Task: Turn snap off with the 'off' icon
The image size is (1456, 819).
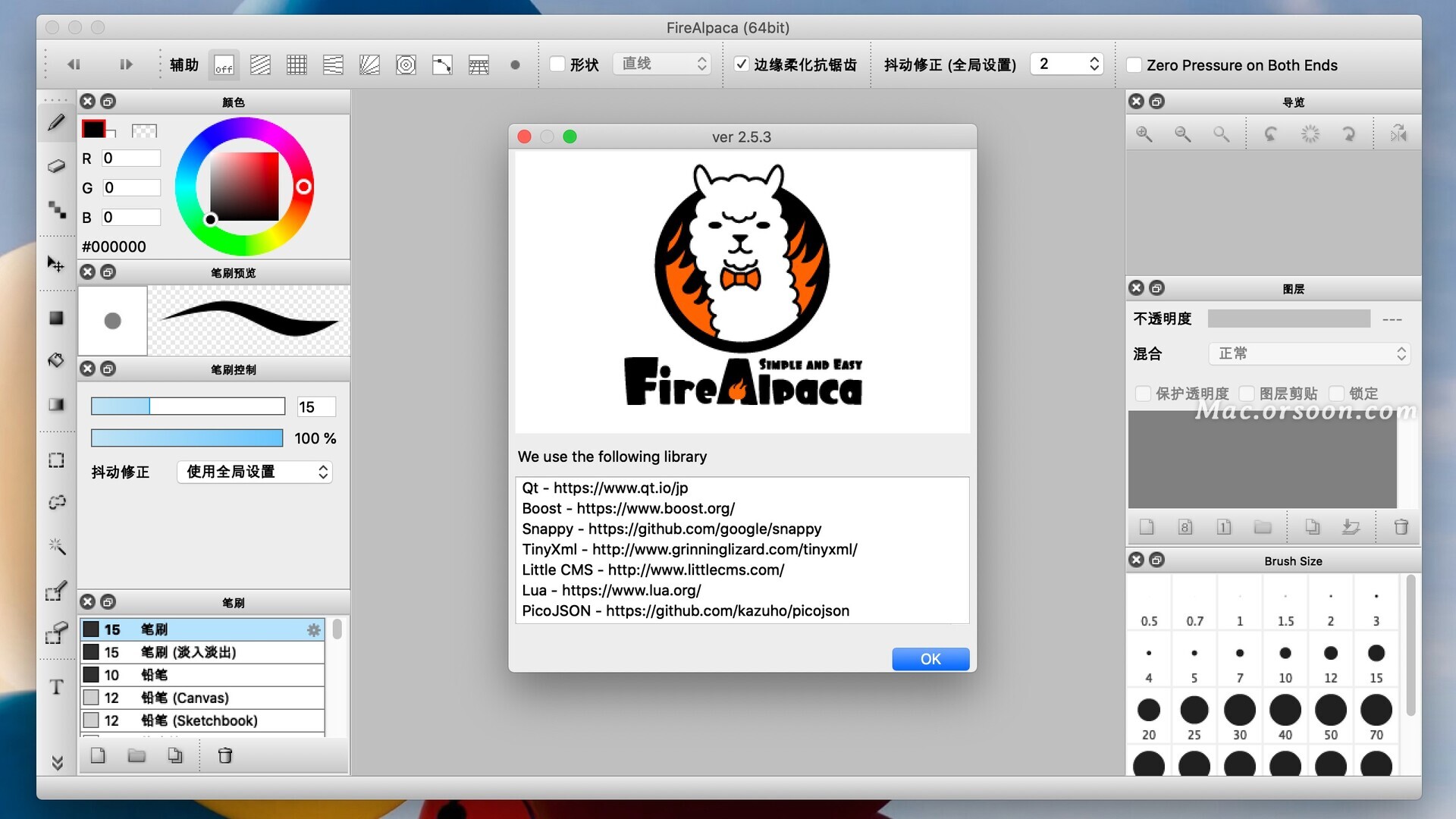Action: [x=224, y=65]
